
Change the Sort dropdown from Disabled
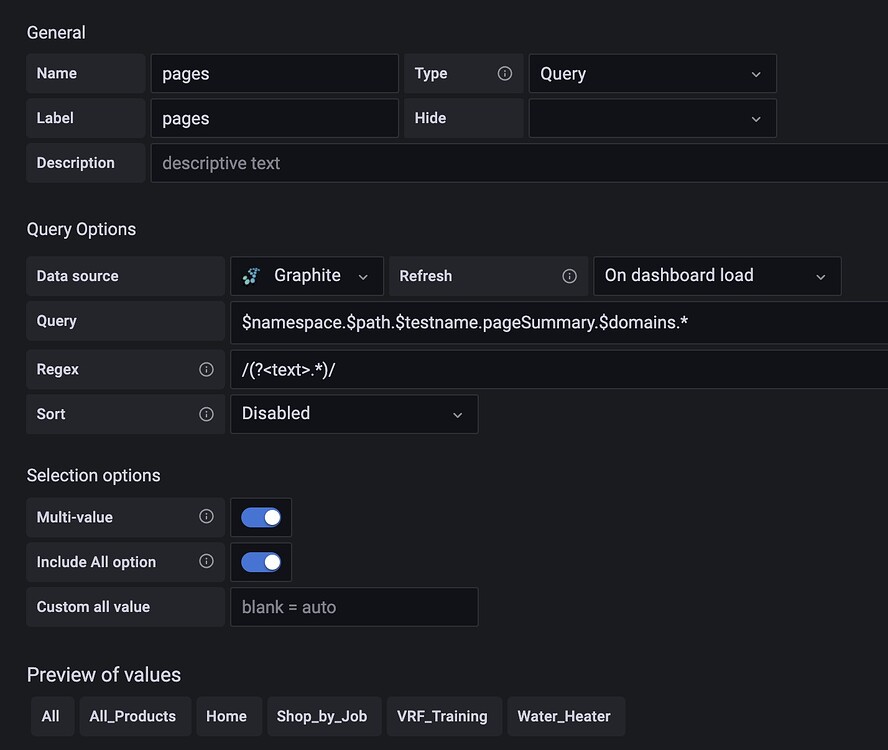tap(354, 414)
